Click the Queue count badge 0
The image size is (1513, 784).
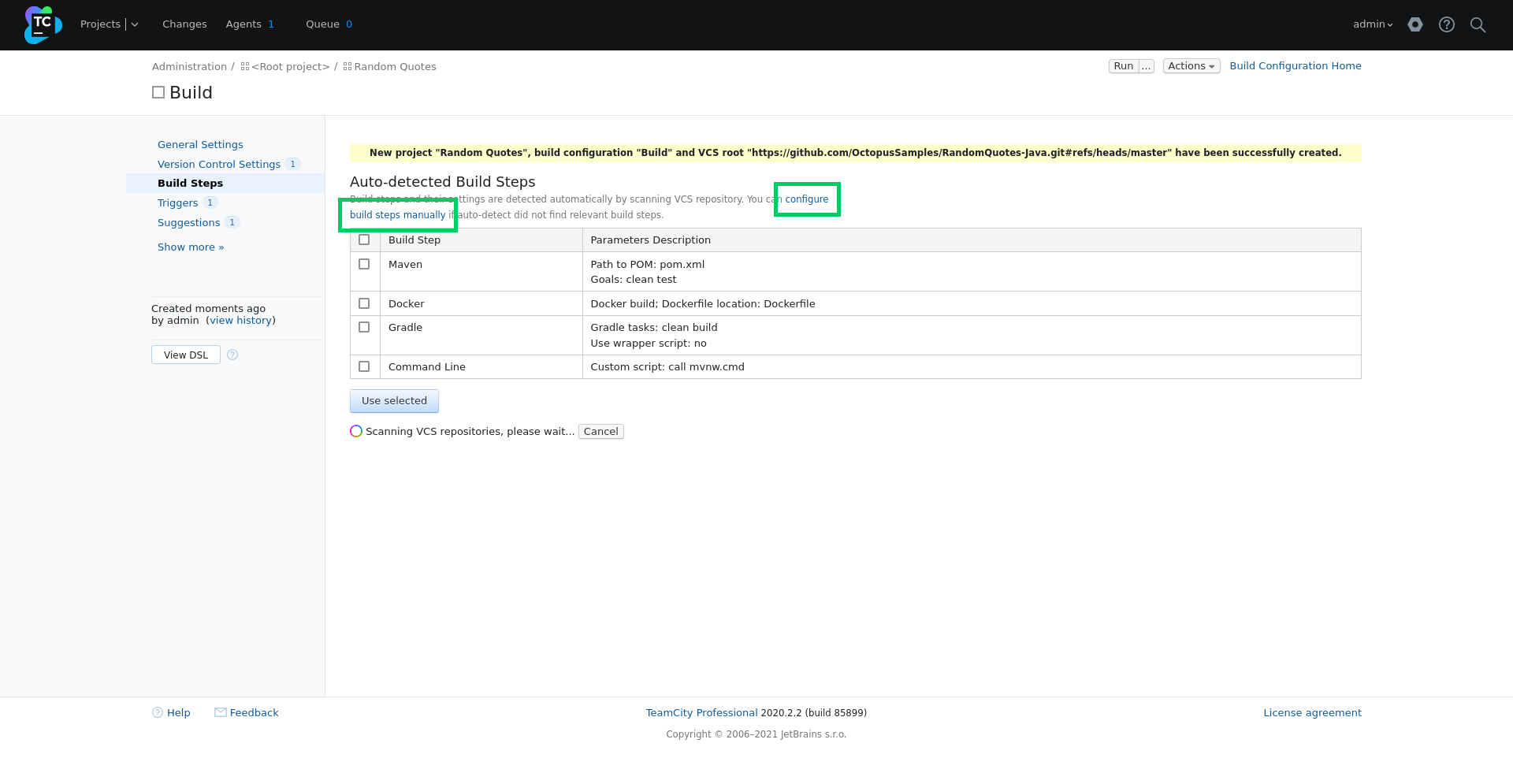[349, 24]
